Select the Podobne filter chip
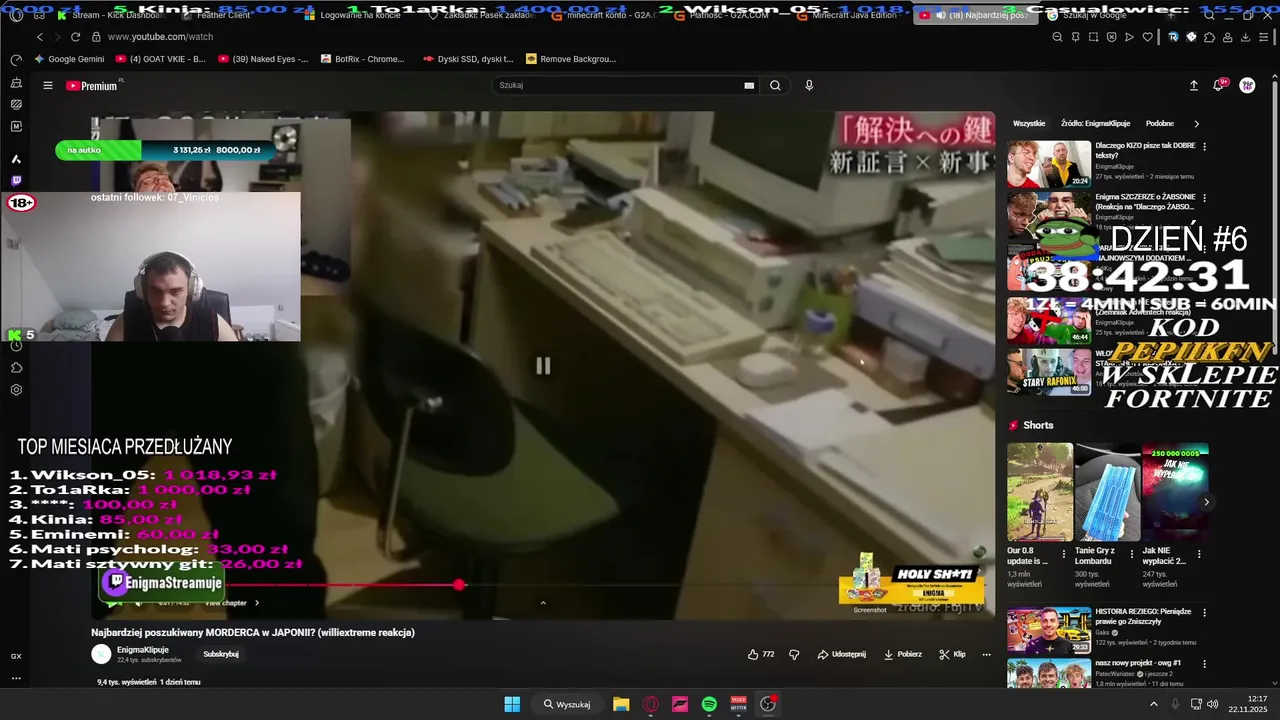 coord(1160,124)
